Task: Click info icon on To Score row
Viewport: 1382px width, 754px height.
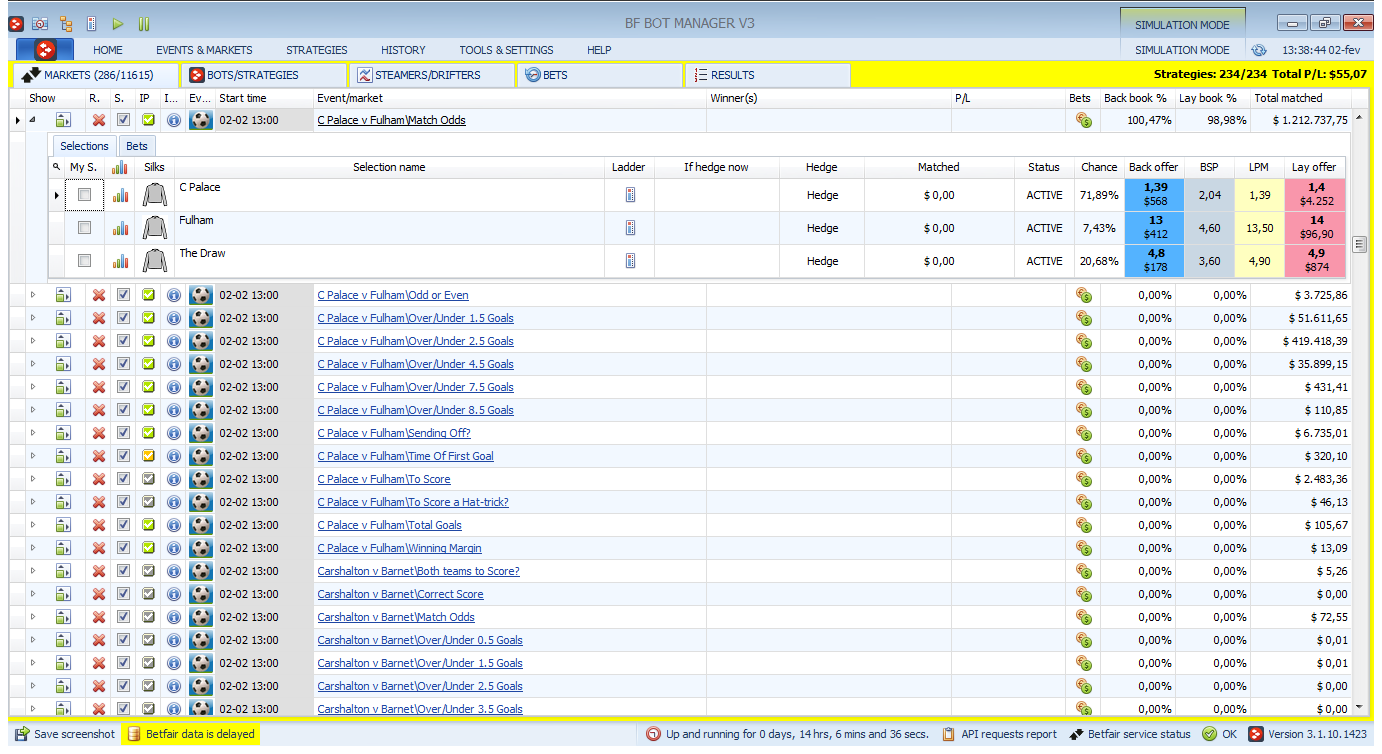Action: 173,479
